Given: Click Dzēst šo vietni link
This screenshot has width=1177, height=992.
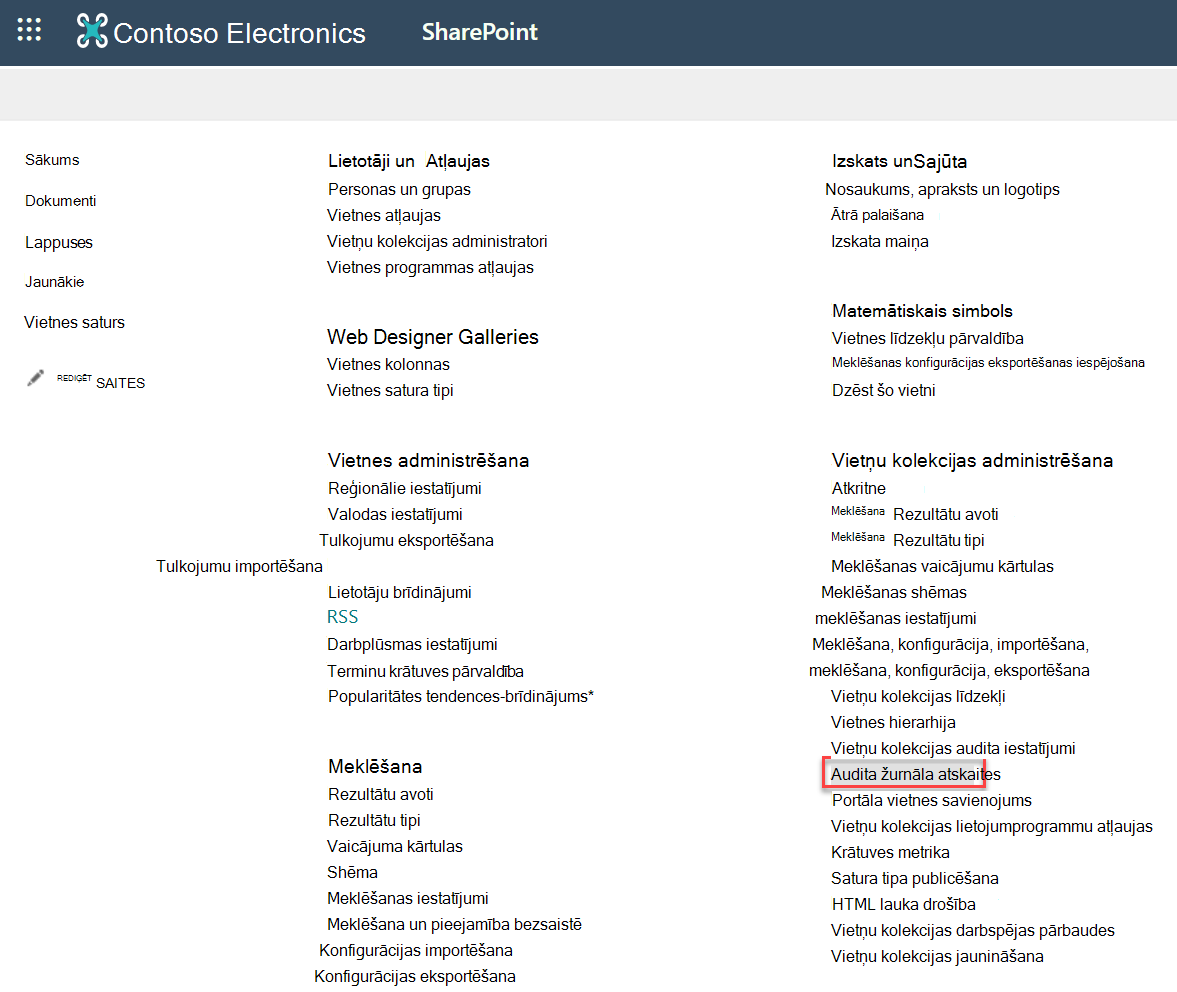Looking at the screenshot, I should point(884,390).
